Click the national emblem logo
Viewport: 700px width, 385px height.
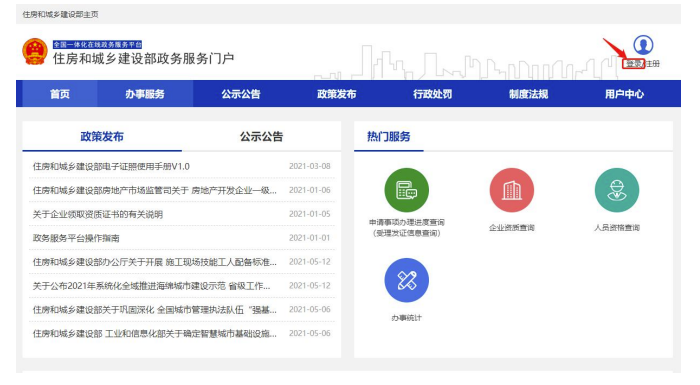pyautogui.click(x=35, y=51)
